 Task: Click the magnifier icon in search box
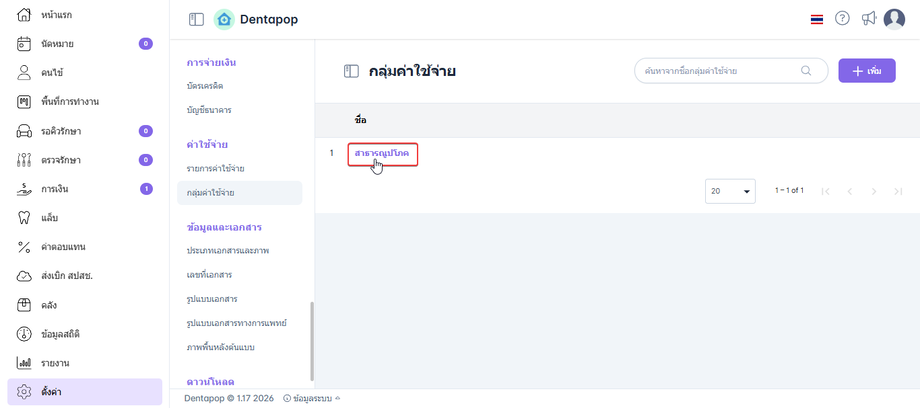pos(806,71)
